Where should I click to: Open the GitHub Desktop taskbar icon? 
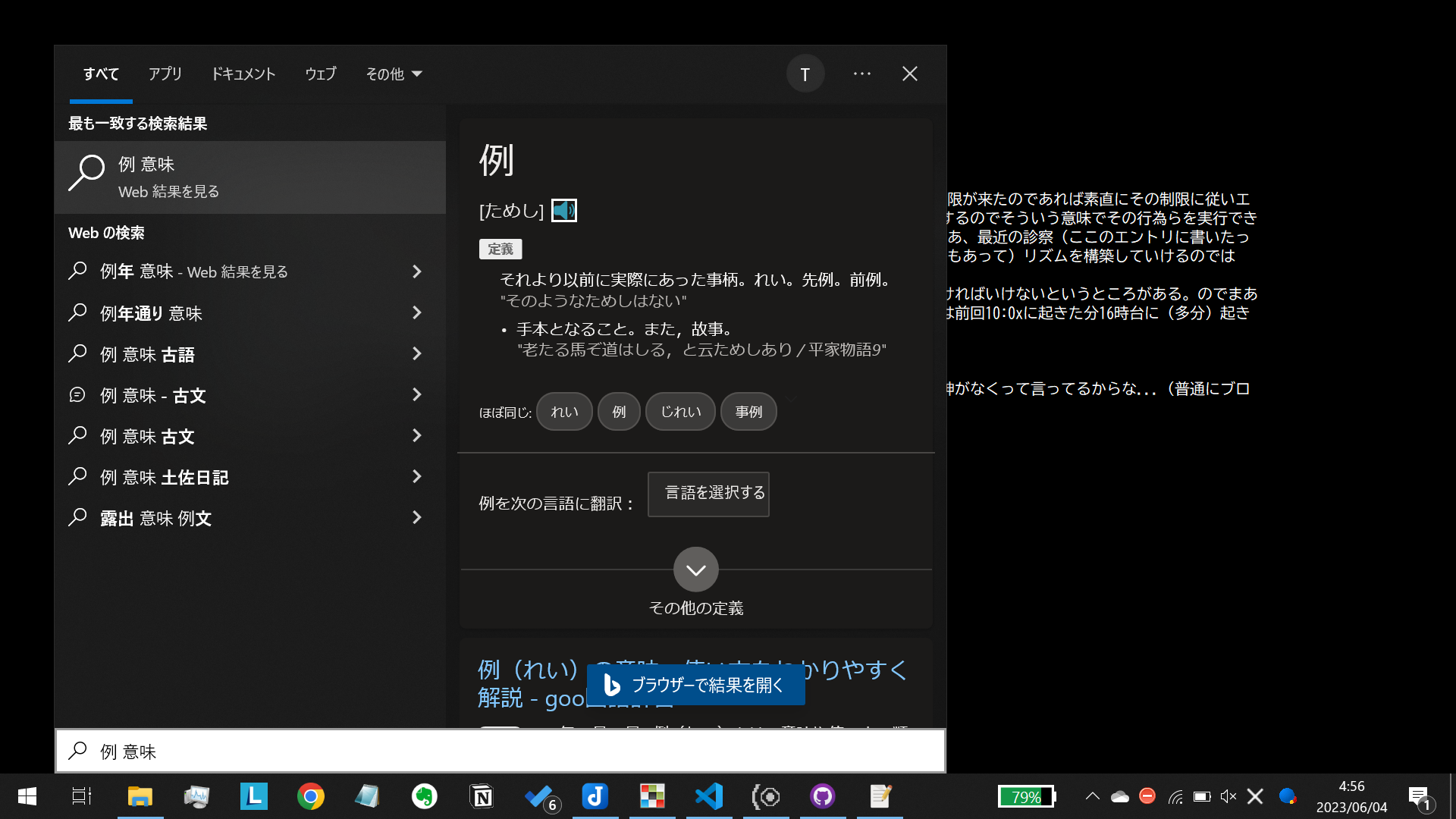tap(822, 796)
